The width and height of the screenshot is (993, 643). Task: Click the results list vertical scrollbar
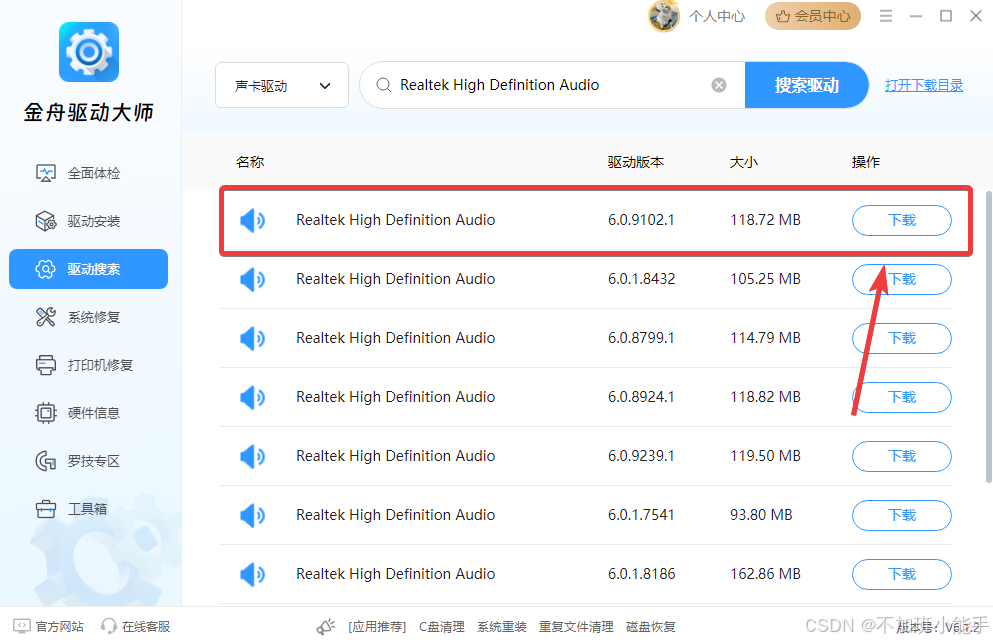pos(989,337)
